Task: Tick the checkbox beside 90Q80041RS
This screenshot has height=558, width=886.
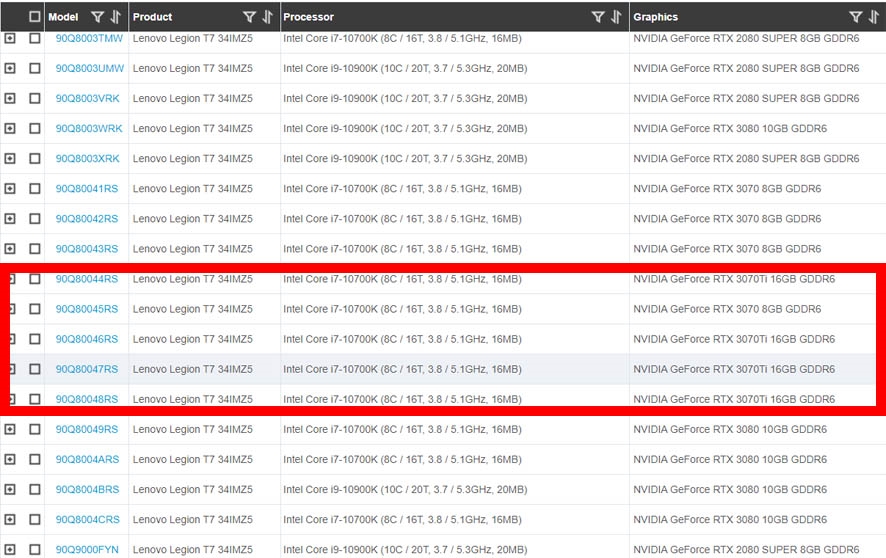Action: [x=34, y=188]
